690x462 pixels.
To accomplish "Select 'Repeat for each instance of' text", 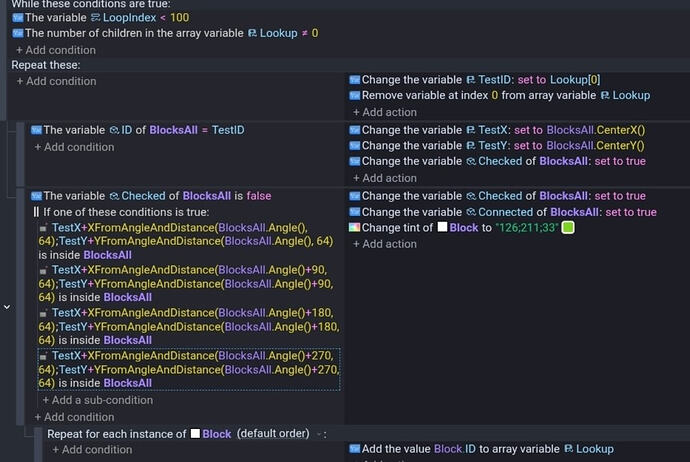I will [117, 434].
